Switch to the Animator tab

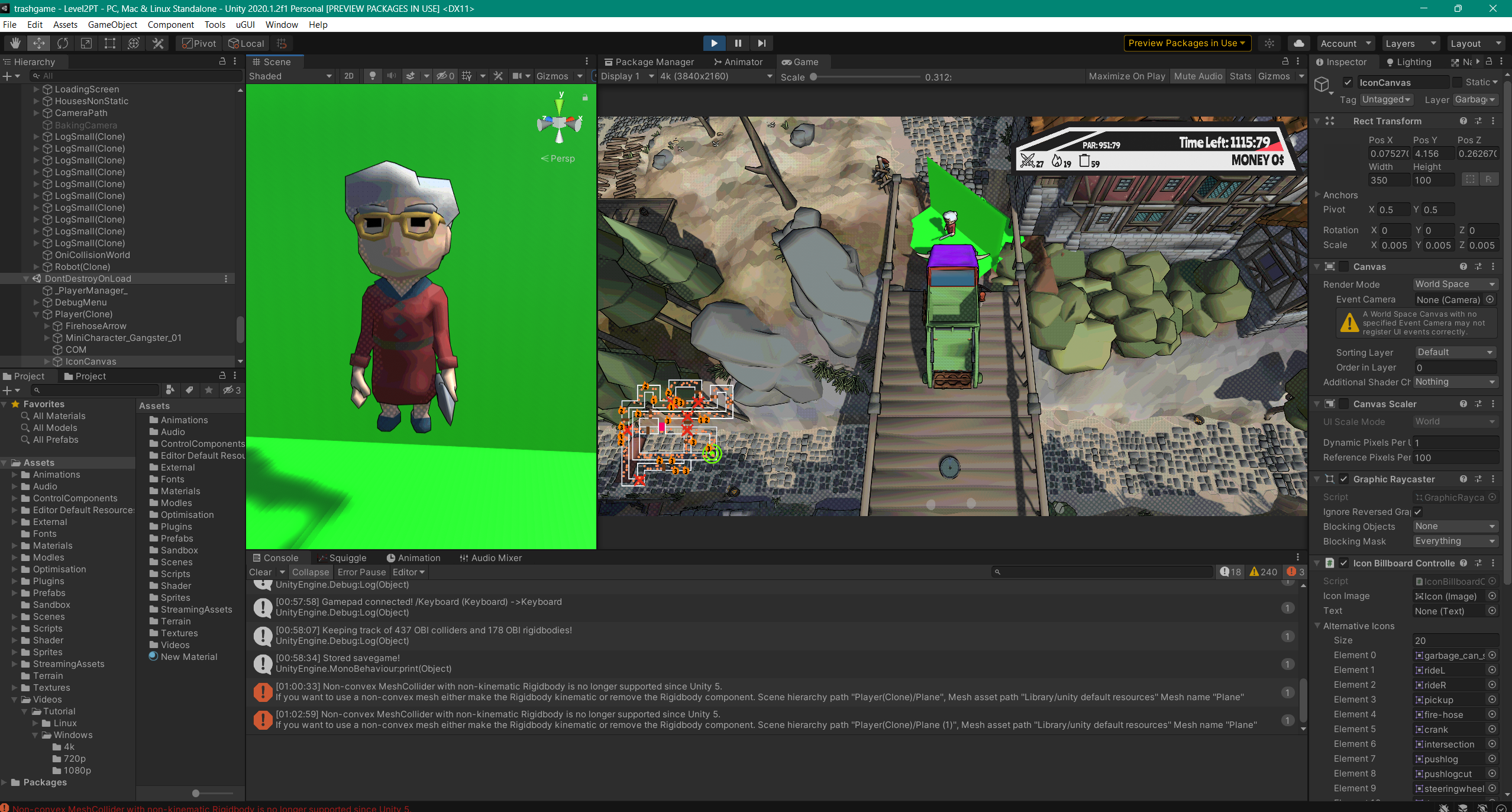(x=738, y=62)
